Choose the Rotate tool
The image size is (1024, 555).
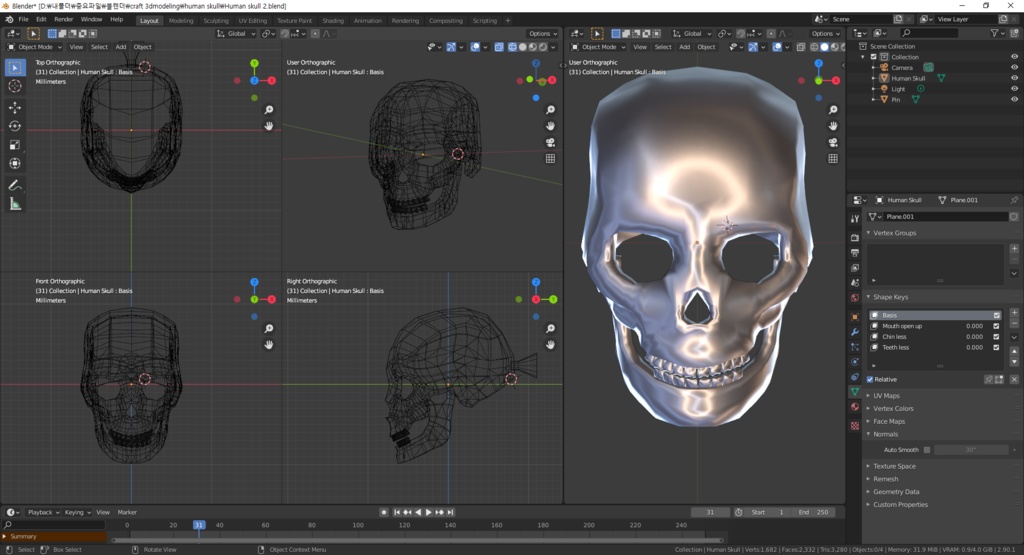15,126
